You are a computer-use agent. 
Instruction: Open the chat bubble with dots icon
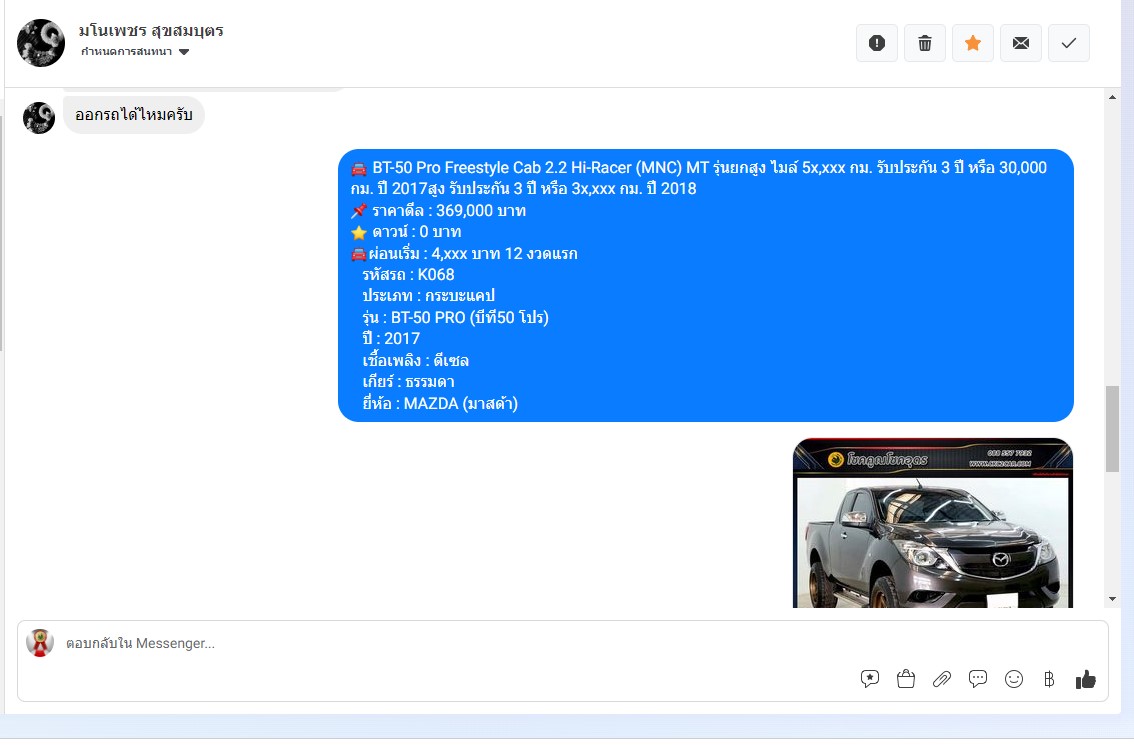[x=978, y=678]
